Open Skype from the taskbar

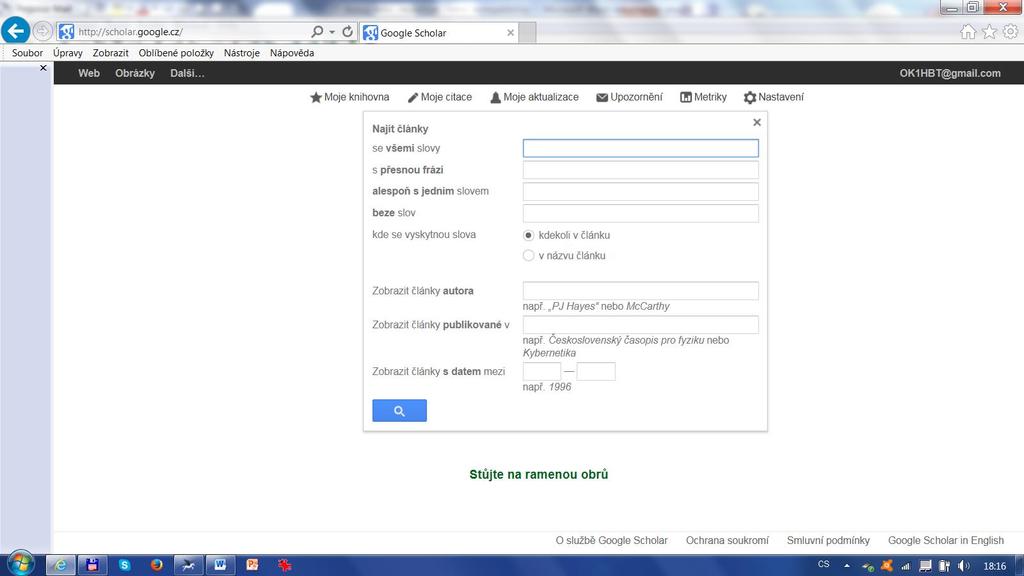[x=124, y=565]
